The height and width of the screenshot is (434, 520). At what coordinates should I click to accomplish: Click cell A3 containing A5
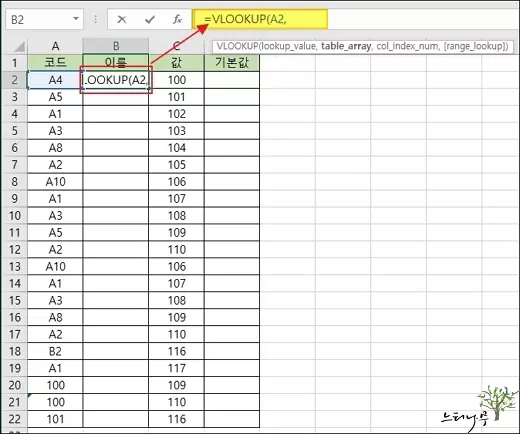55,97
